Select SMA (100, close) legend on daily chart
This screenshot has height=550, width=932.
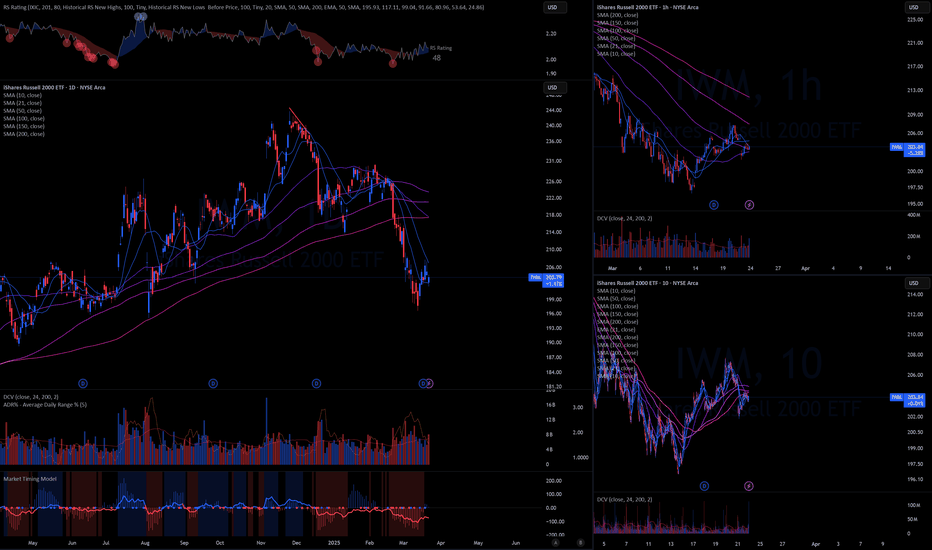pos(24,118)
